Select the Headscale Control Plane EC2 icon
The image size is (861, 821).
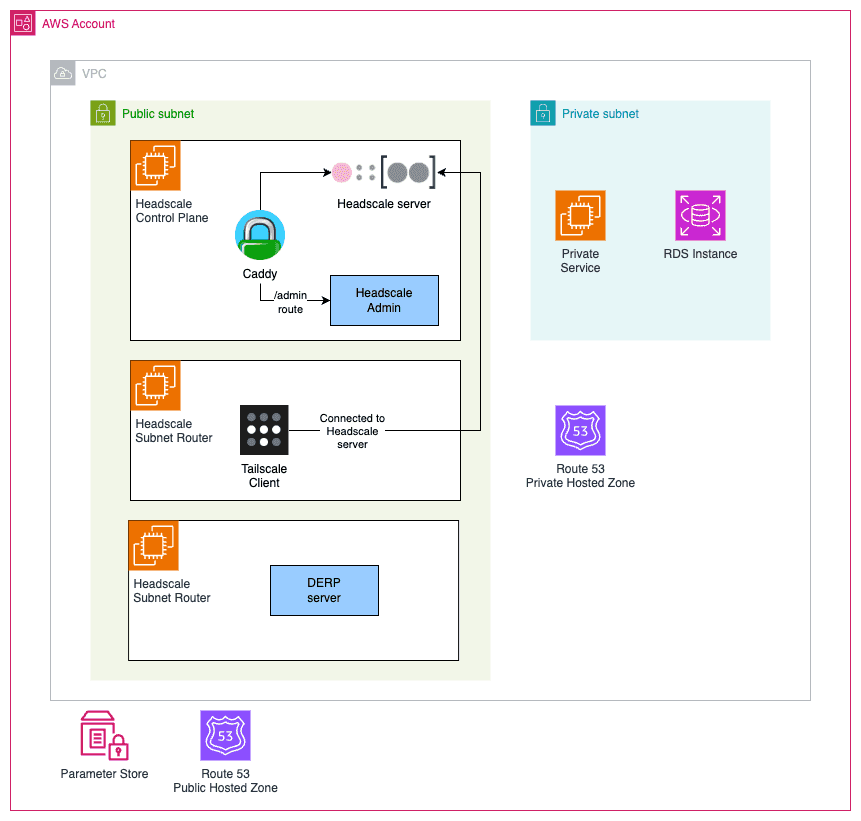[x=156, y=165]
